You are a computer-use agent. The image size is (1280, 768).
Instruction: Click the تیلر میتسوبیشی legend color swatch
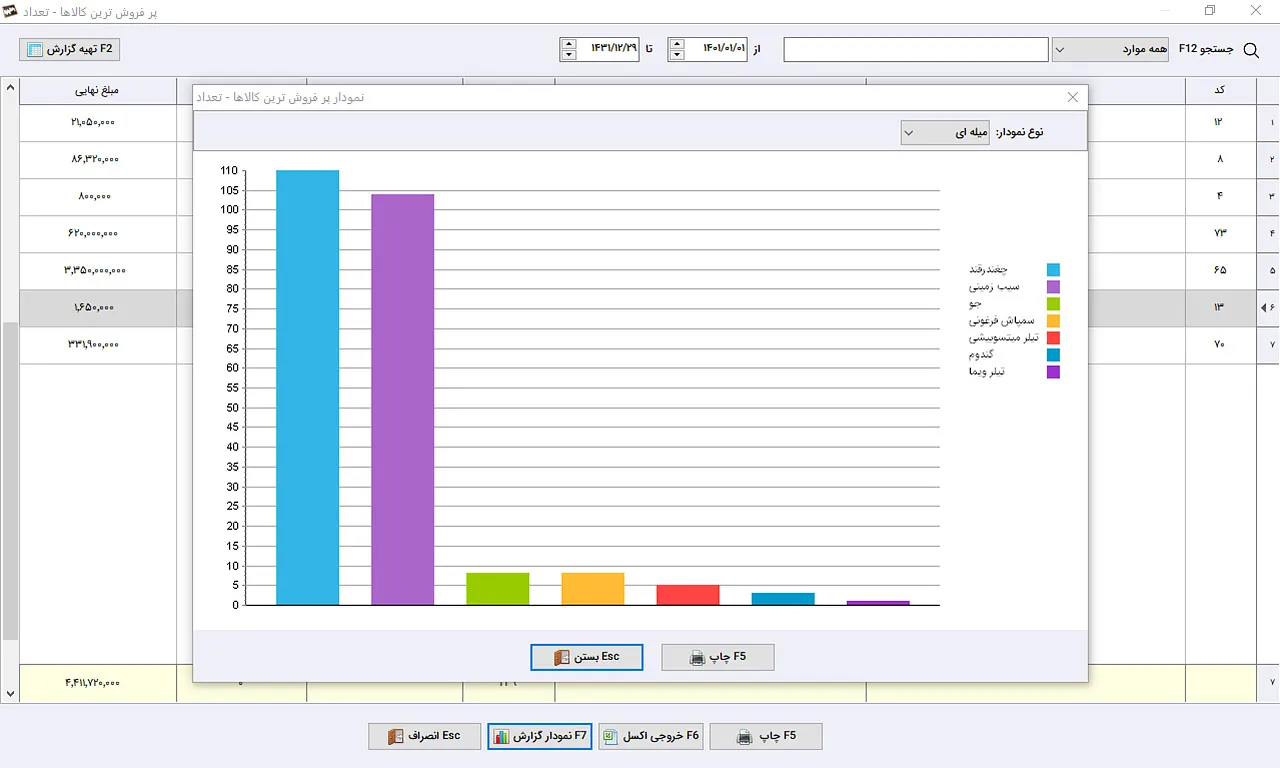click(1053, 338)
